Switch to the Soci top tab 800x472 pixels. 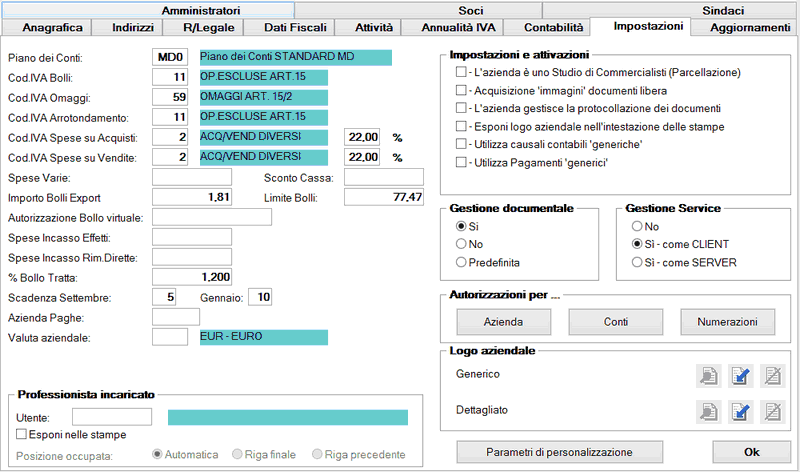click(x=418, y=10)
